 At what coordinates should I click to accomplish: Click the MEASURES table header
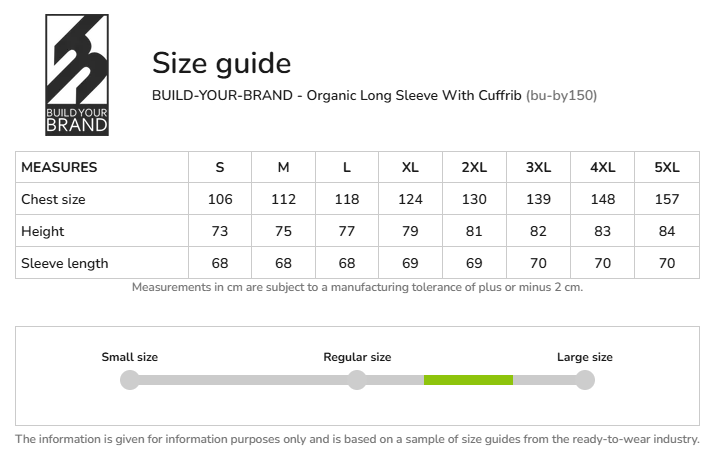pyautogui.click(x=59, y=167)
